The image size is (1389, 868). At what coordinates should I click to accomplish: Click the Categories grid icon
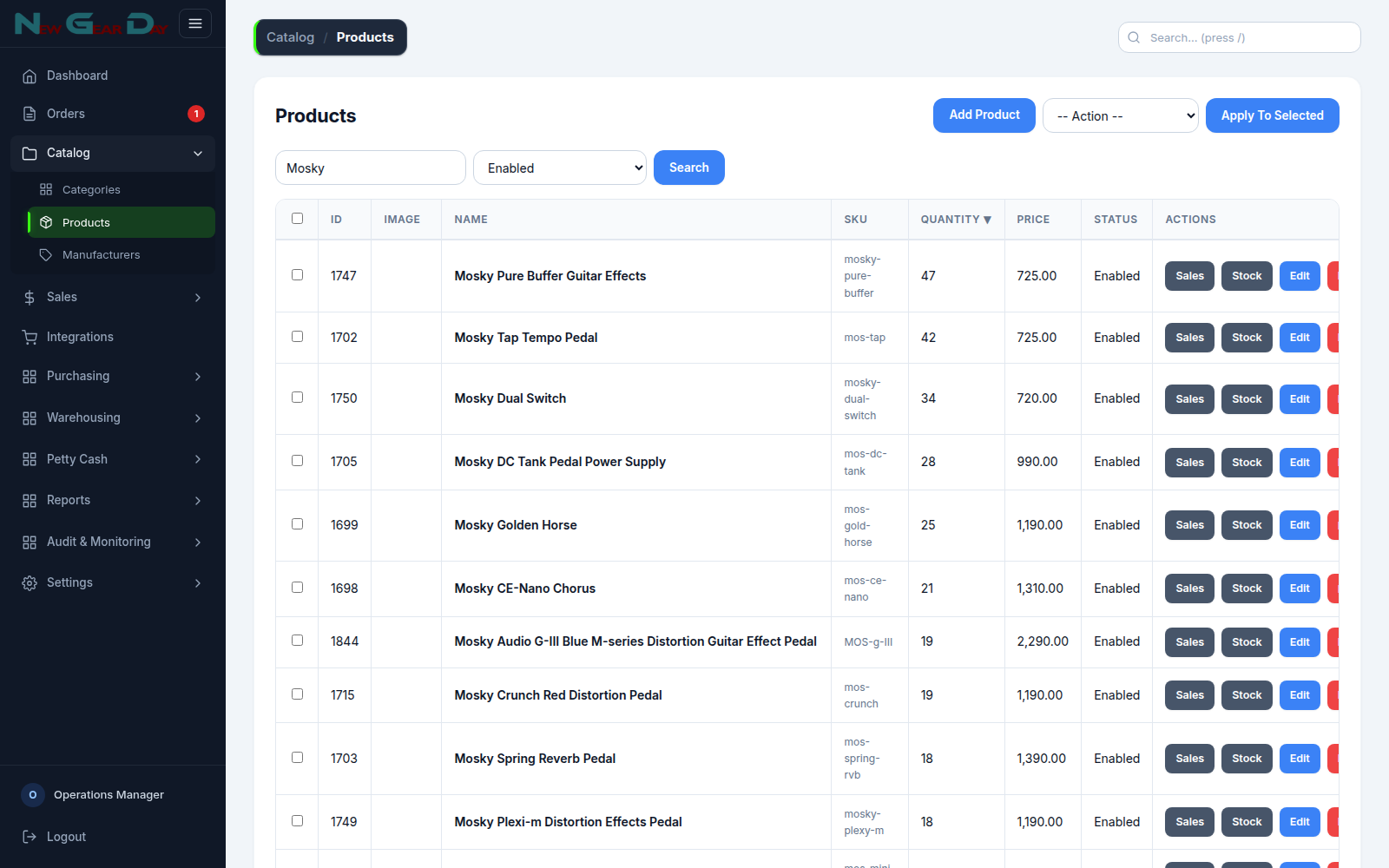pos(46,189)
